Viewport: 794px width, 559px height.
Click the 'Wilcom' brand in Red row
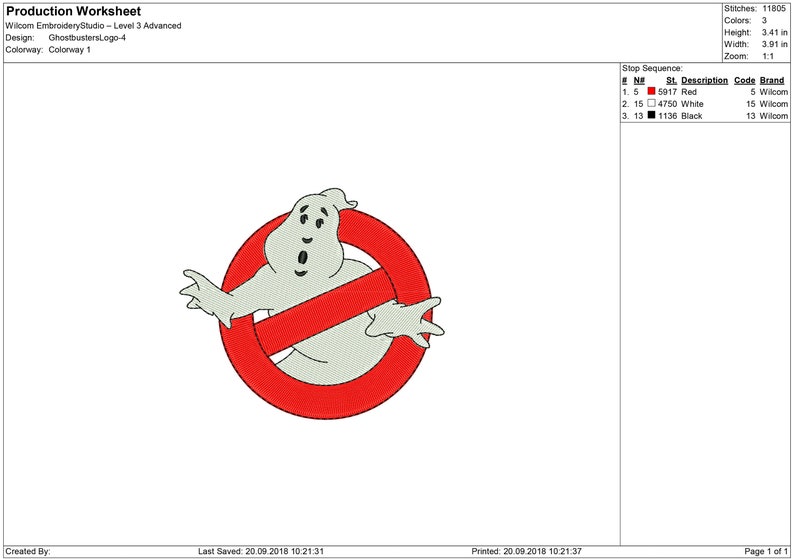(774, 92)
